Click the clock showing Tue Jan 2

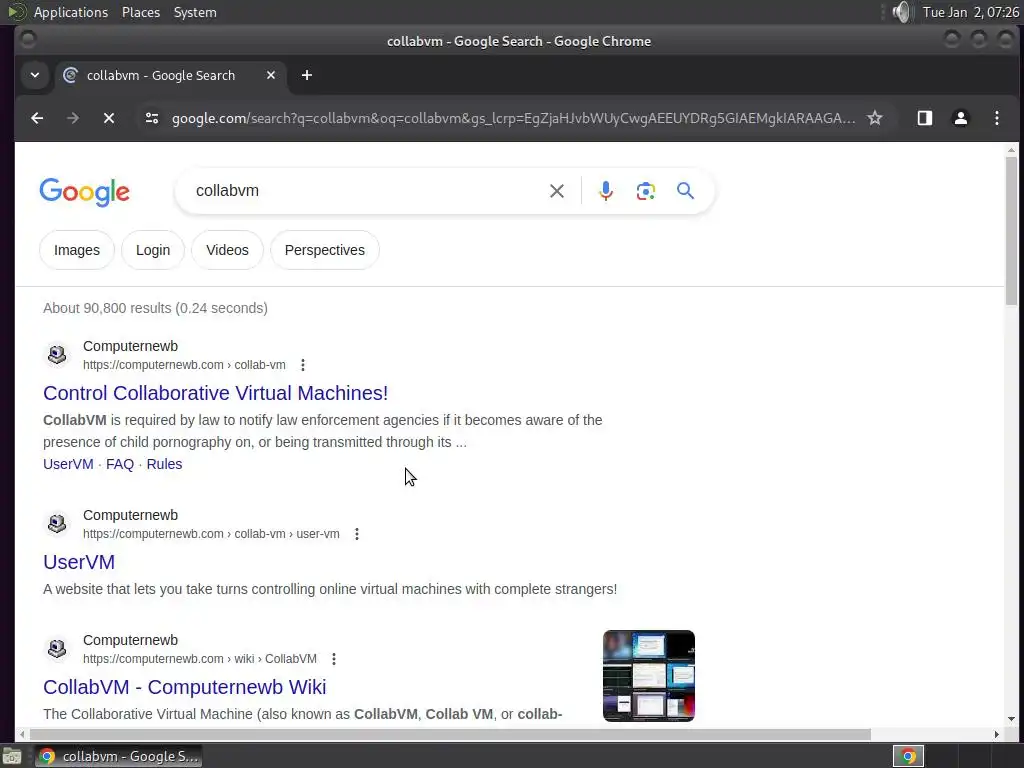[970, 12]
